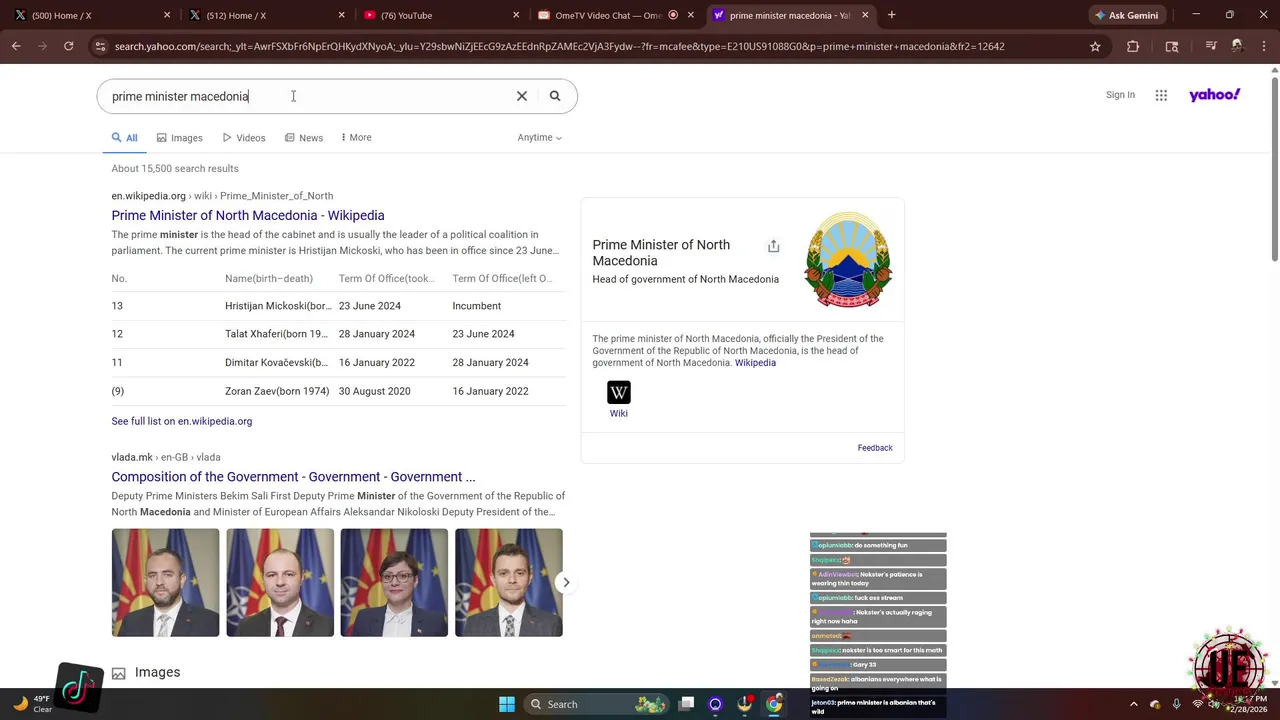Select the All search results tab

[x=125, y=138]
